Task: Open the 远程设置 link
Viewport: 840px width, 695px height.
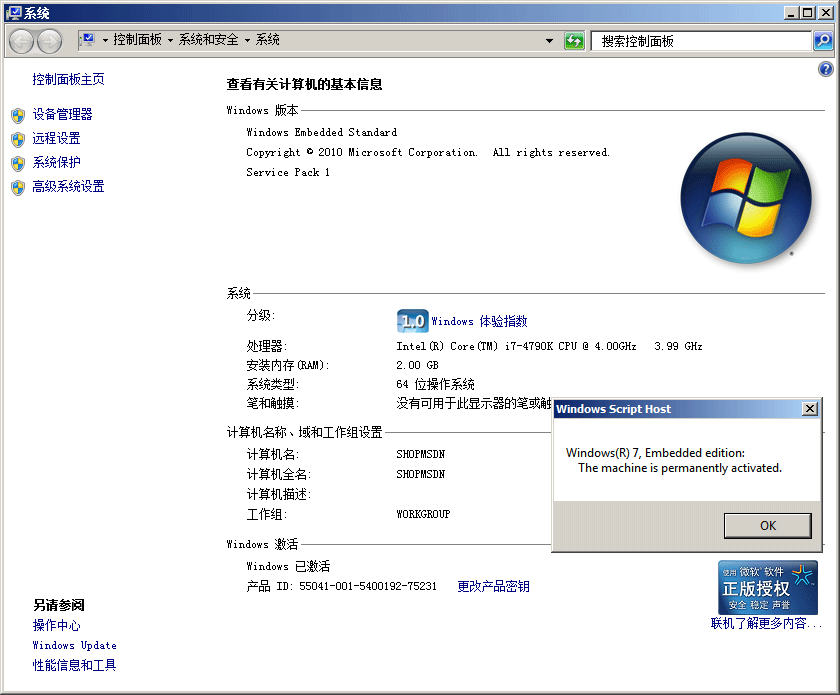Action: (56, 139)
